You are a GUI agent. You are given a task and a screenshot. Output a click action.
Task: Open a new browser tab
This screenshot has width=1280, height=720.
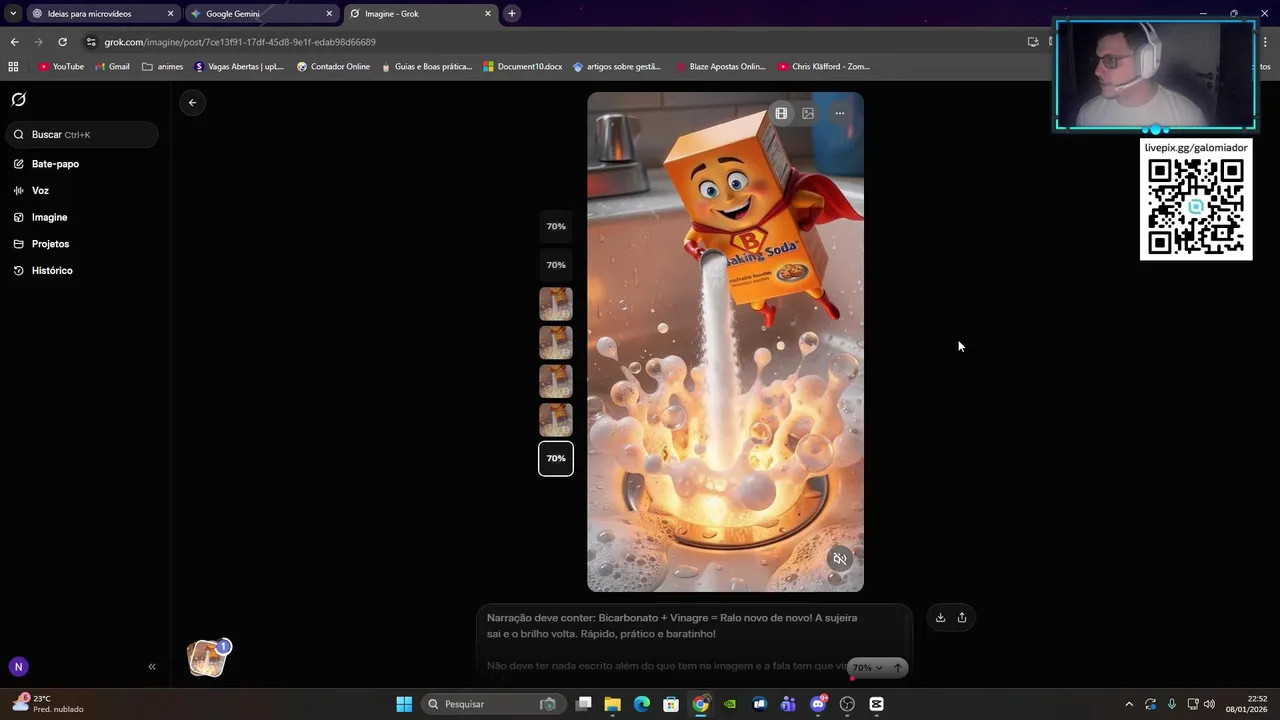click(x=512, y=14)
